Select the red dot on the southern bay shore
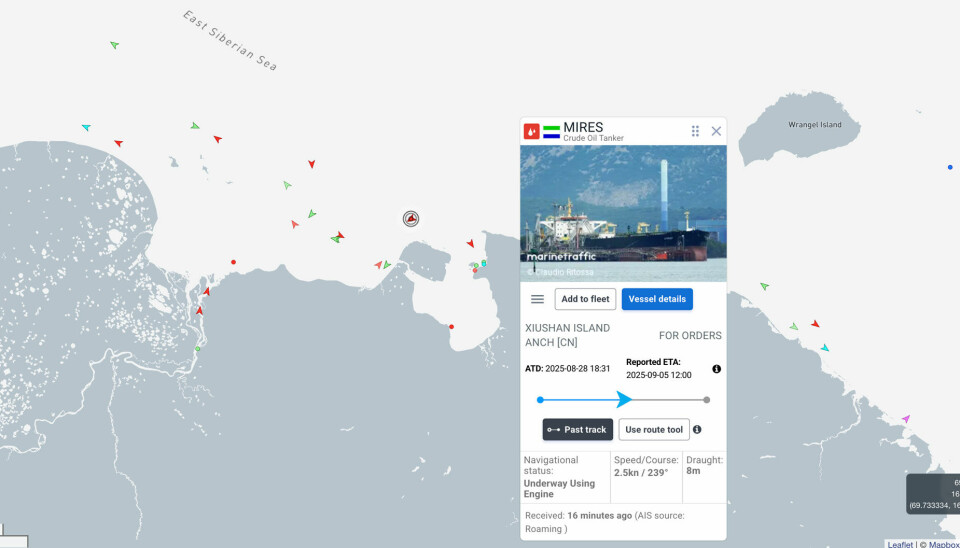 click(452, 327)
